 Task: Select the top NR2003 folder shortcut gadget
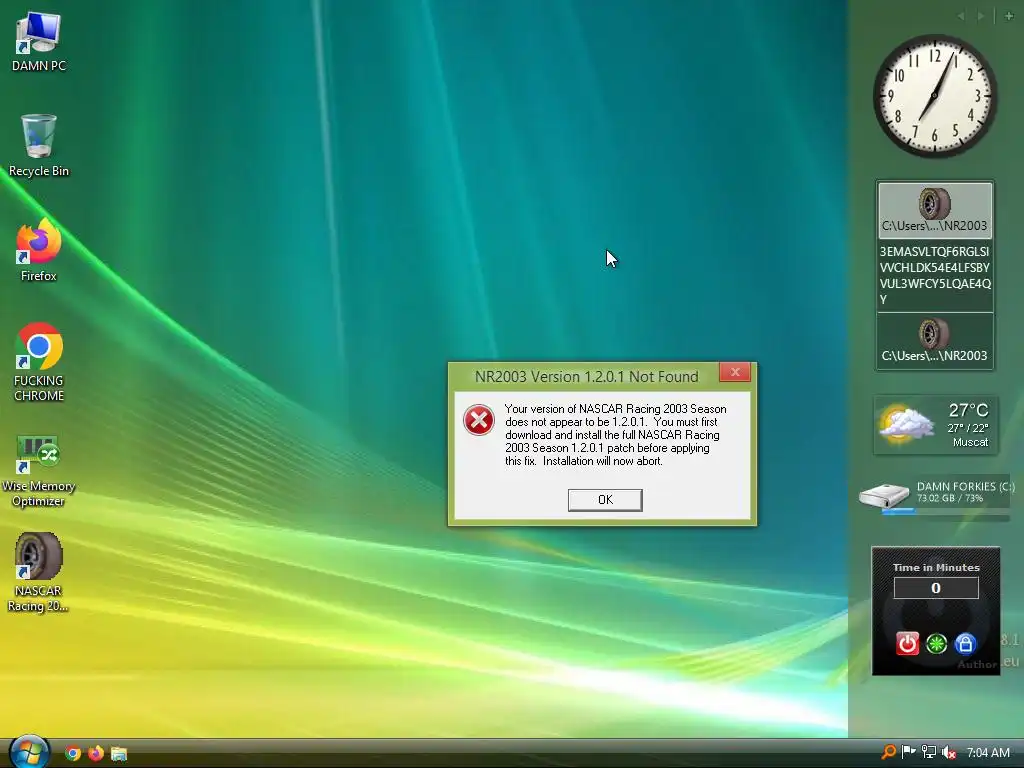coord(935,210)
